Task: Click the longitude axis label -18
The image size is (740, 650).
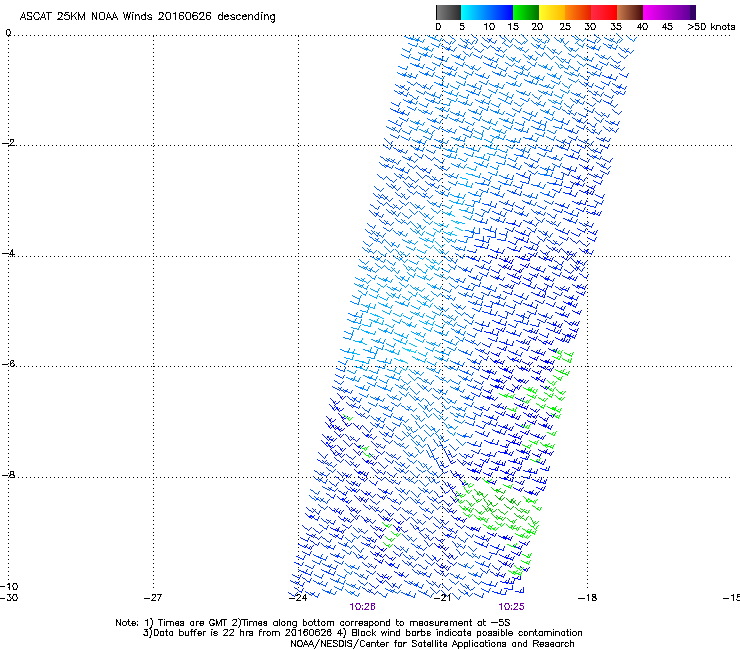Action: coord(587,598)
